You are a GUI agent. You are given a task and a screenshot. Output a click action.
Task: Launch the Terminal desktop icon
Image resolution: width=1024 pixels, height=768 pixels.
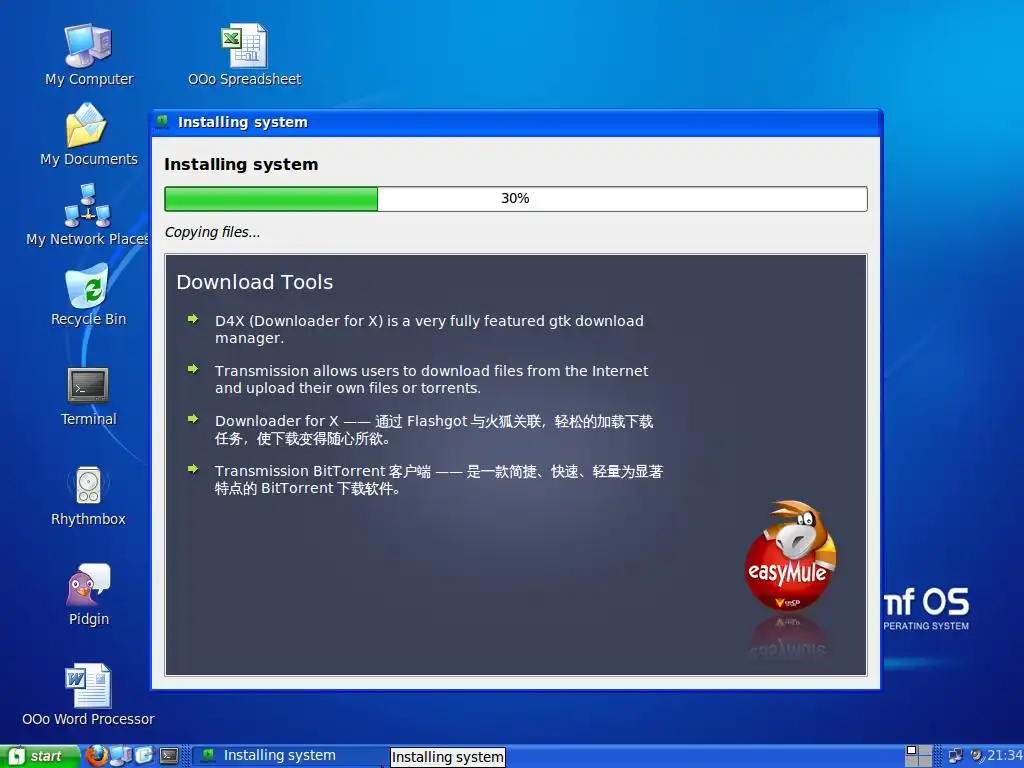click(x=88, y=397)
